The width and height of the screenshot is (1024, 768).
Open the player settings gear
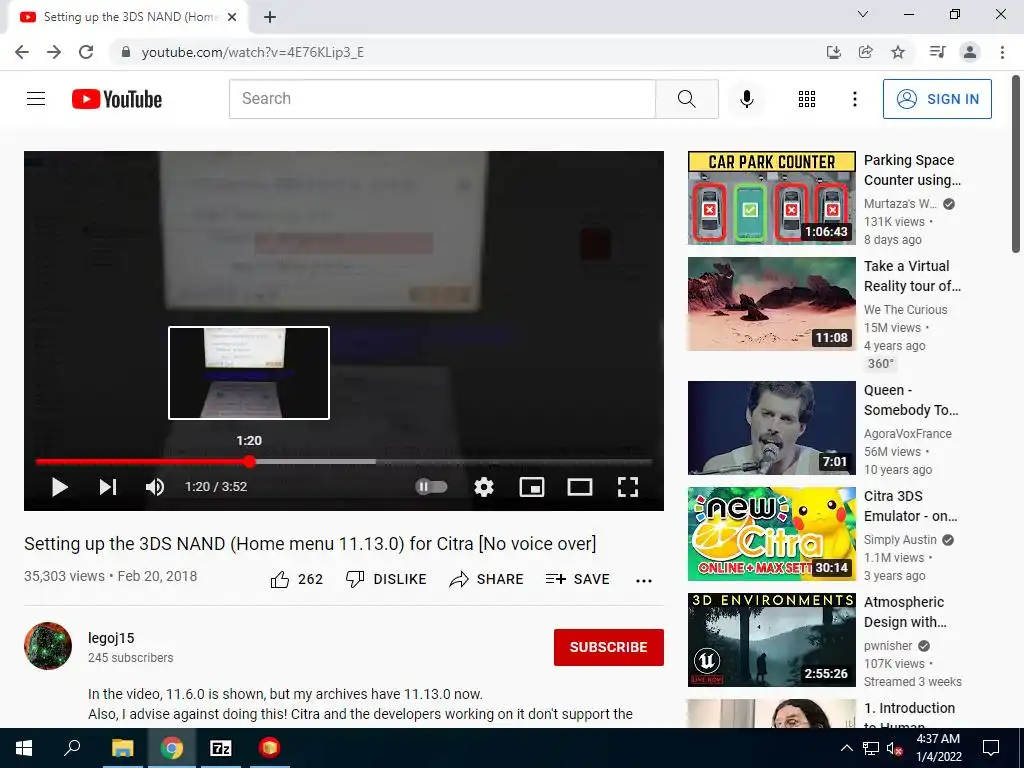click(x=483, y=487)
